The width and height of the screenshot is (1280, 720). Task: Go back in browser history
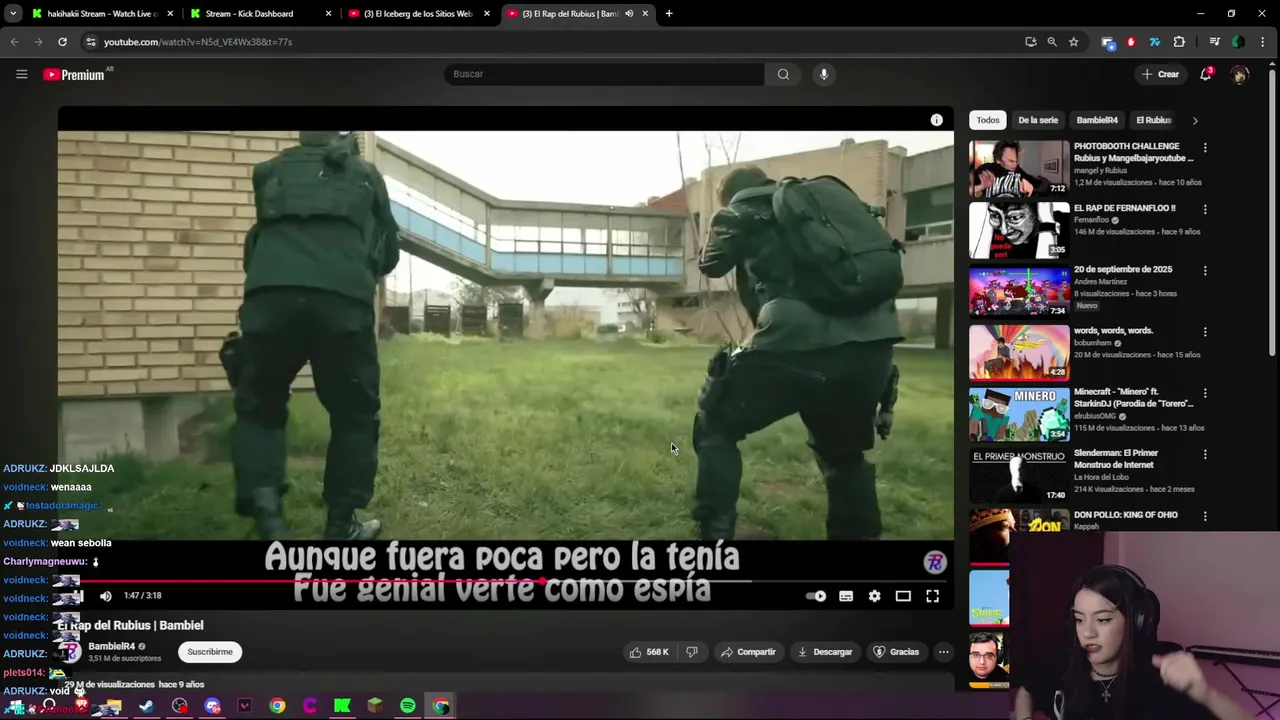pyautogui.click(x=14, y=42)
